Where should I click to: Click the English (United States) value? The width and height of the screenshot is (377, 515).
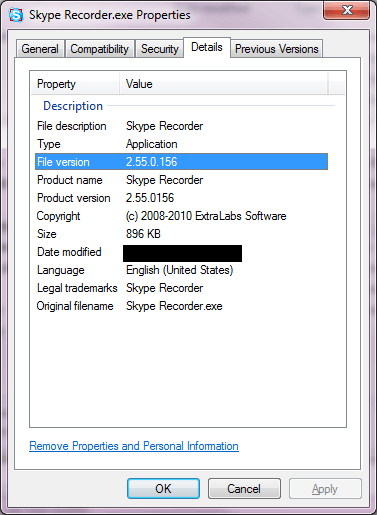point(180,270)
